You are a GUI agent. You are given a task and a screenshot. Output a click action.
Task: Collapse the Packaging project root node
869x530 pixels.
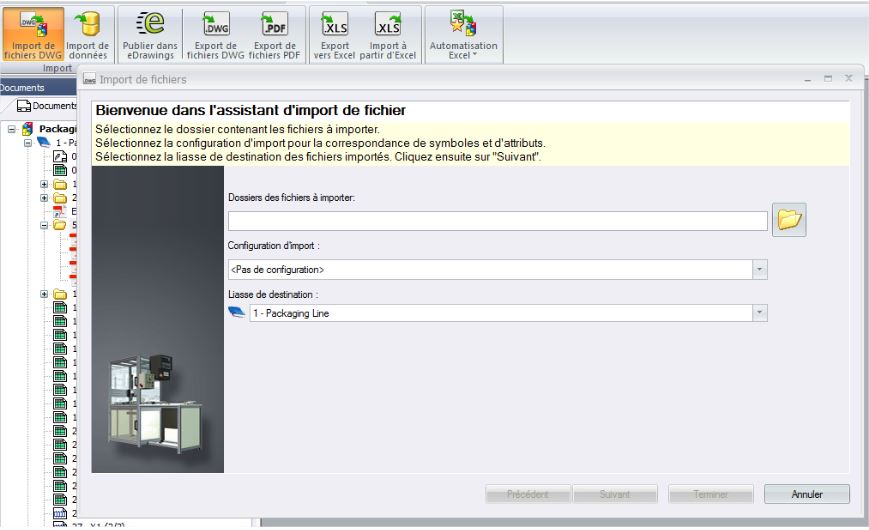coord(11,129)
